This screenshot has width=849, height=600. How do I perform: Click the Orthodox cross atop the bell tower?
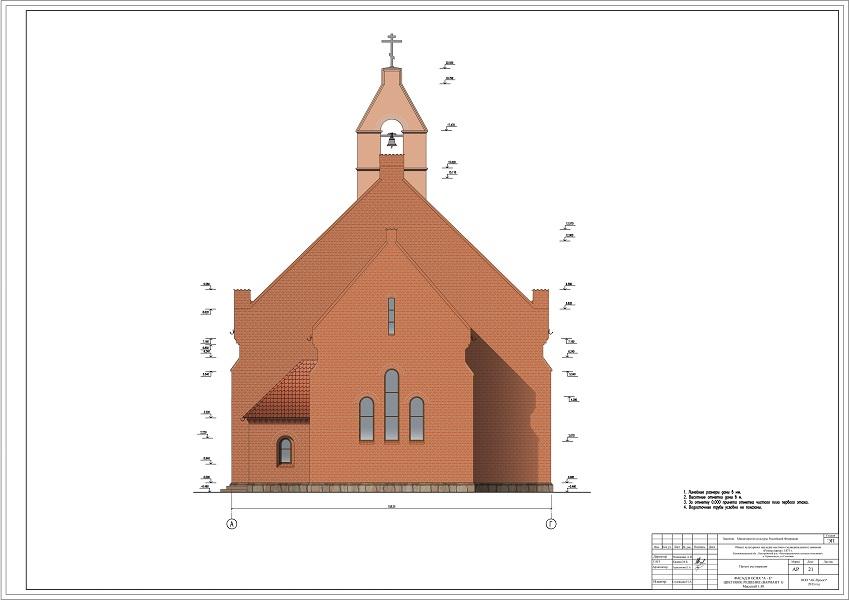point(391,48)
